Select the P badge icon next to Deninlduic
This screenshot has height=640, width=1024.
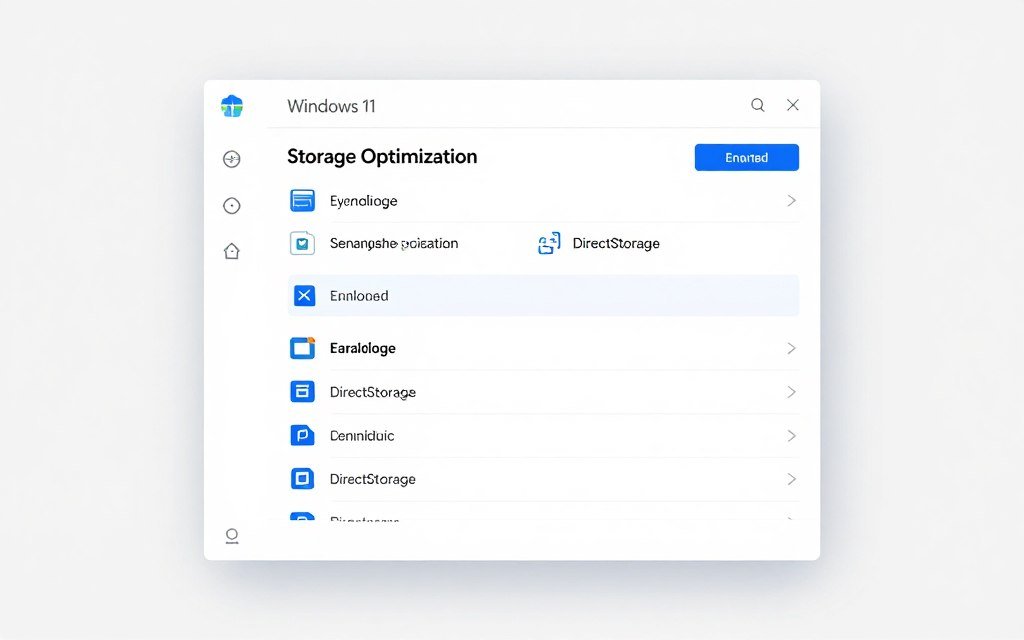[302, 435]
